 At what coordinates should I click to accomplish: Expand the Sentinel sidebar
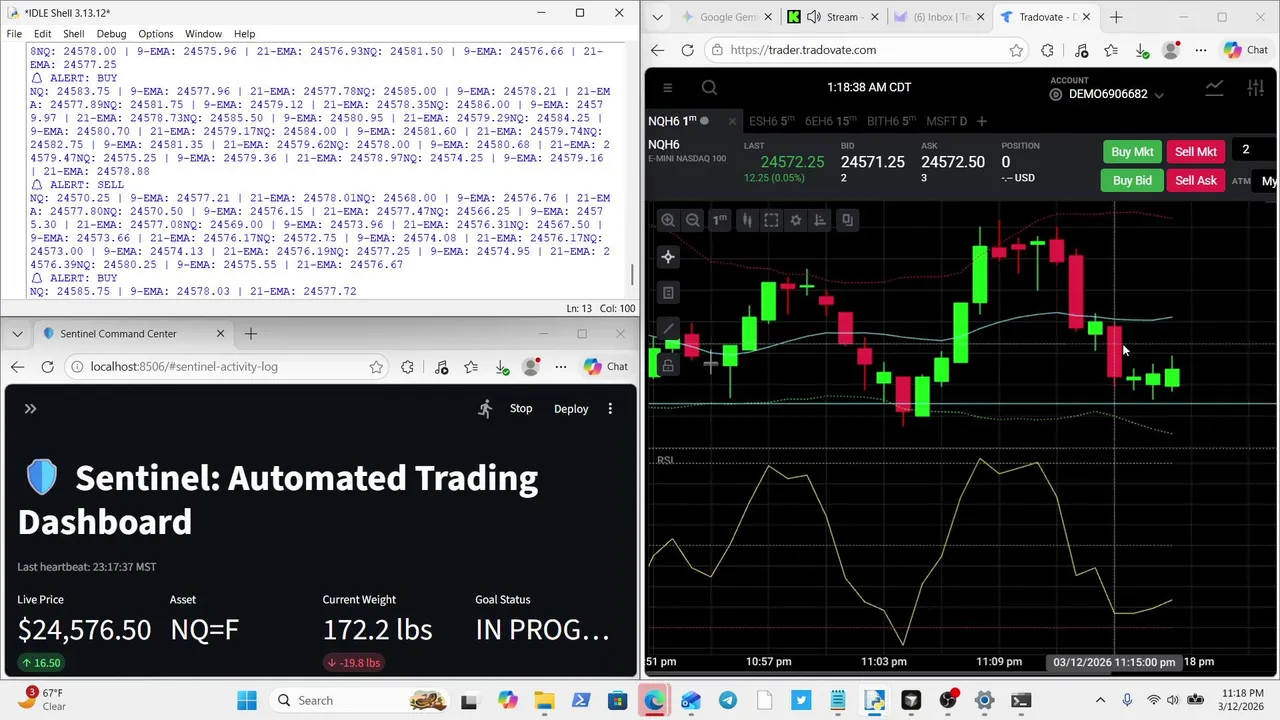click(x=30, y=408)
